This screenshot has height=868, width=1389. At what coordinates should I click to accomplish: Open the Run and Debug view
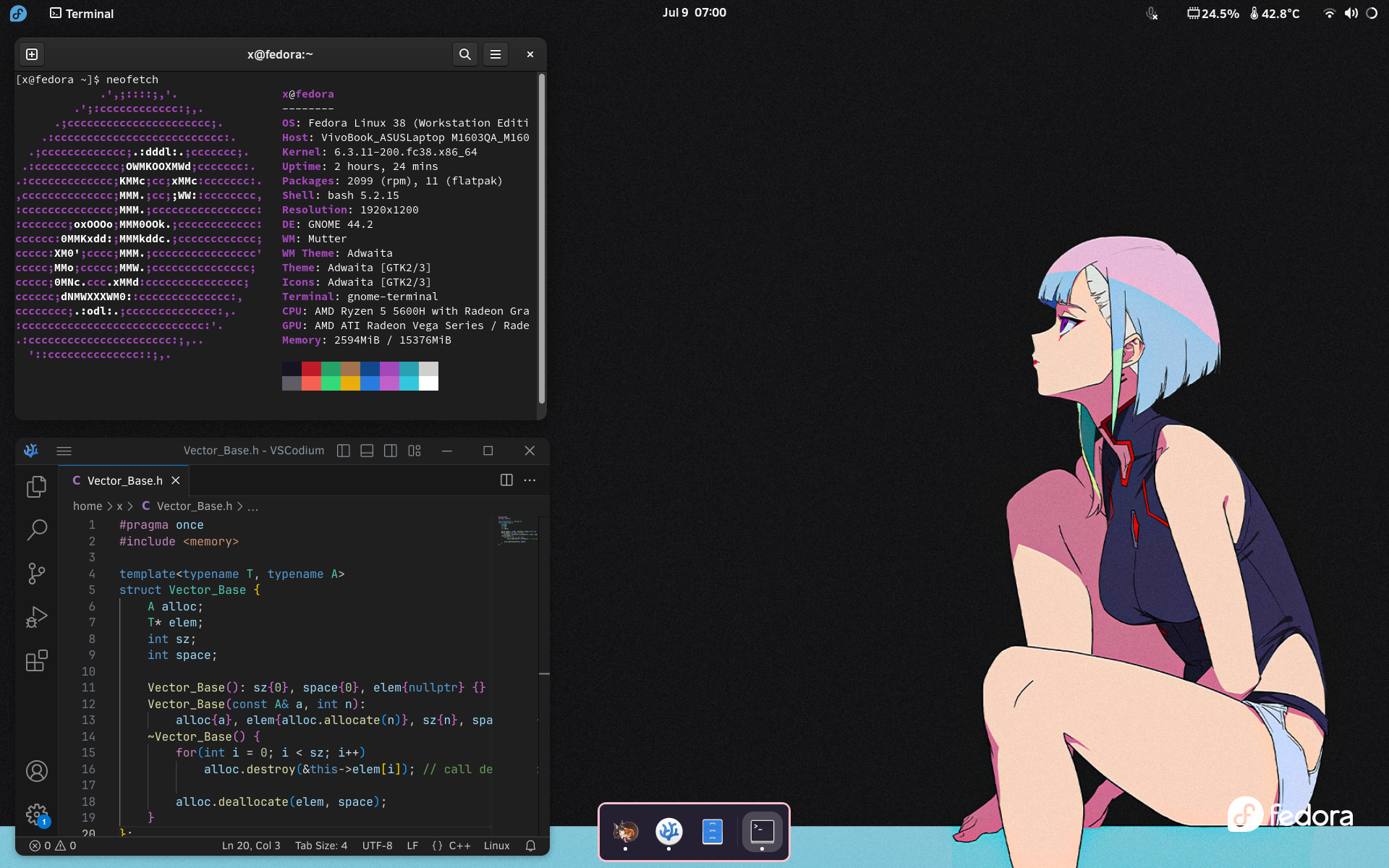point(36,617)
